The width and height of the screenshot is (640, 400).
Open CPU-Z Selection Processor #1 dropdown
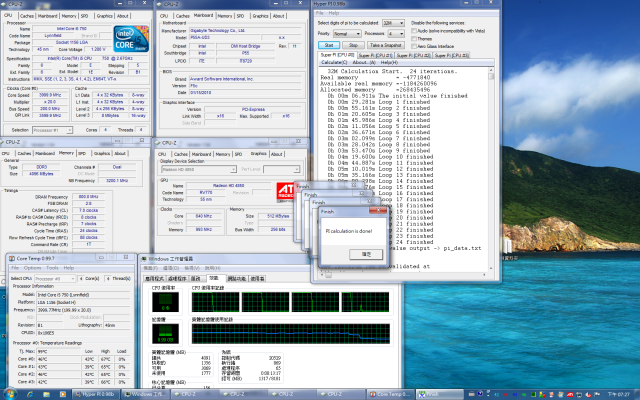(52, 130)
